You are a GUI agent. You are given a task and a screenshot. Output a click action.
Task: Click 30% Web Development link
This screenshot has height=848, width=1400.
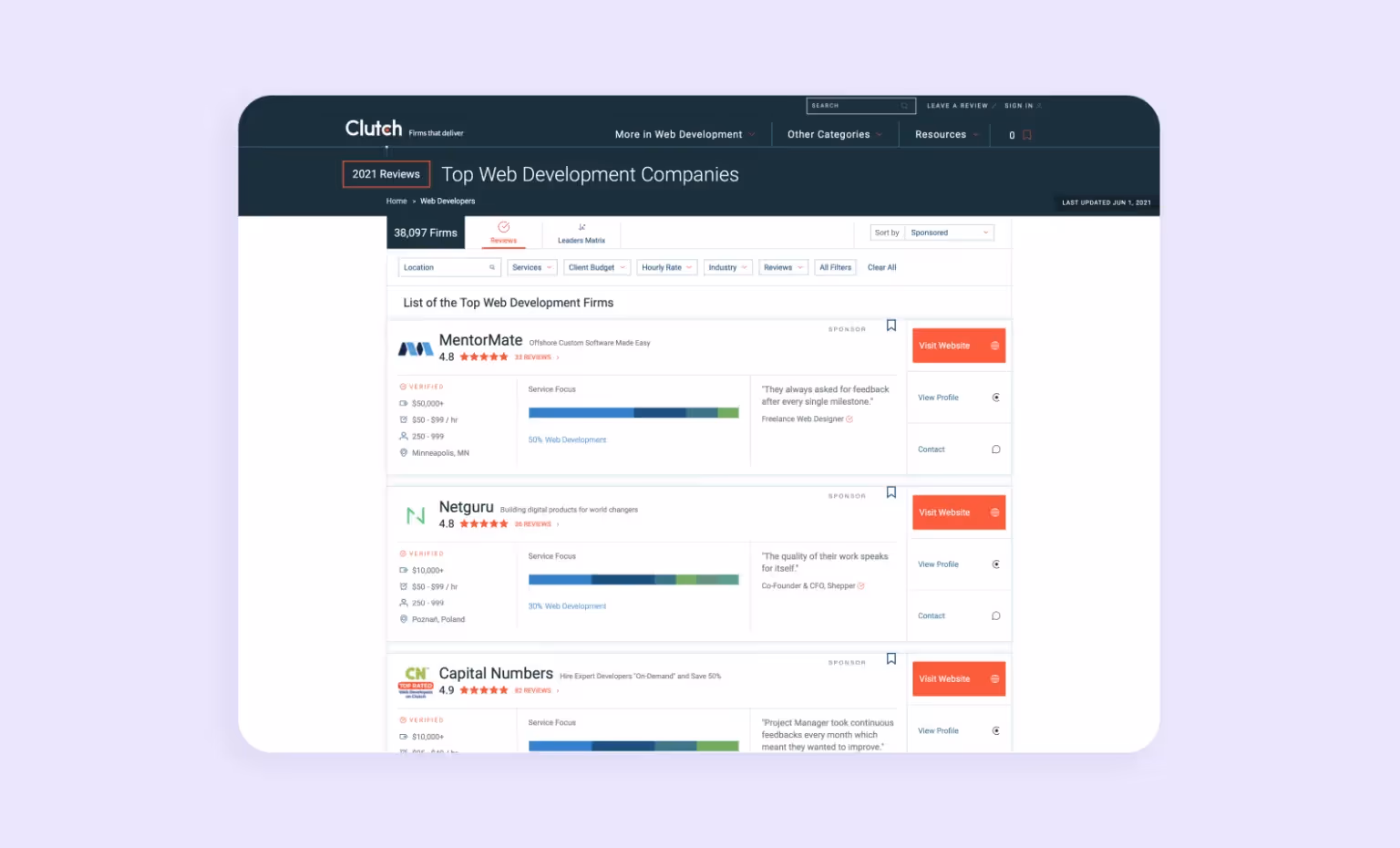(567, 606)
